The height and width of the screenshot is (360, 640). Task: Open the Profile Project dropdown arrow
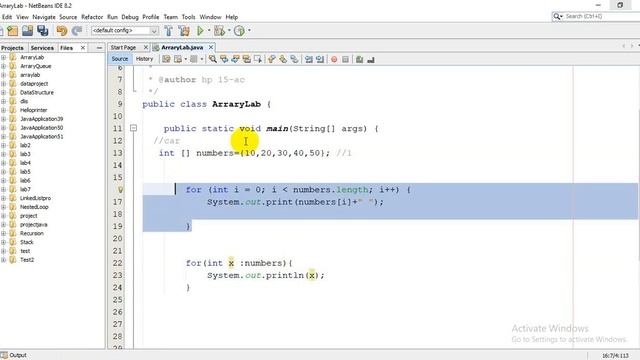[x=249, y=31]
